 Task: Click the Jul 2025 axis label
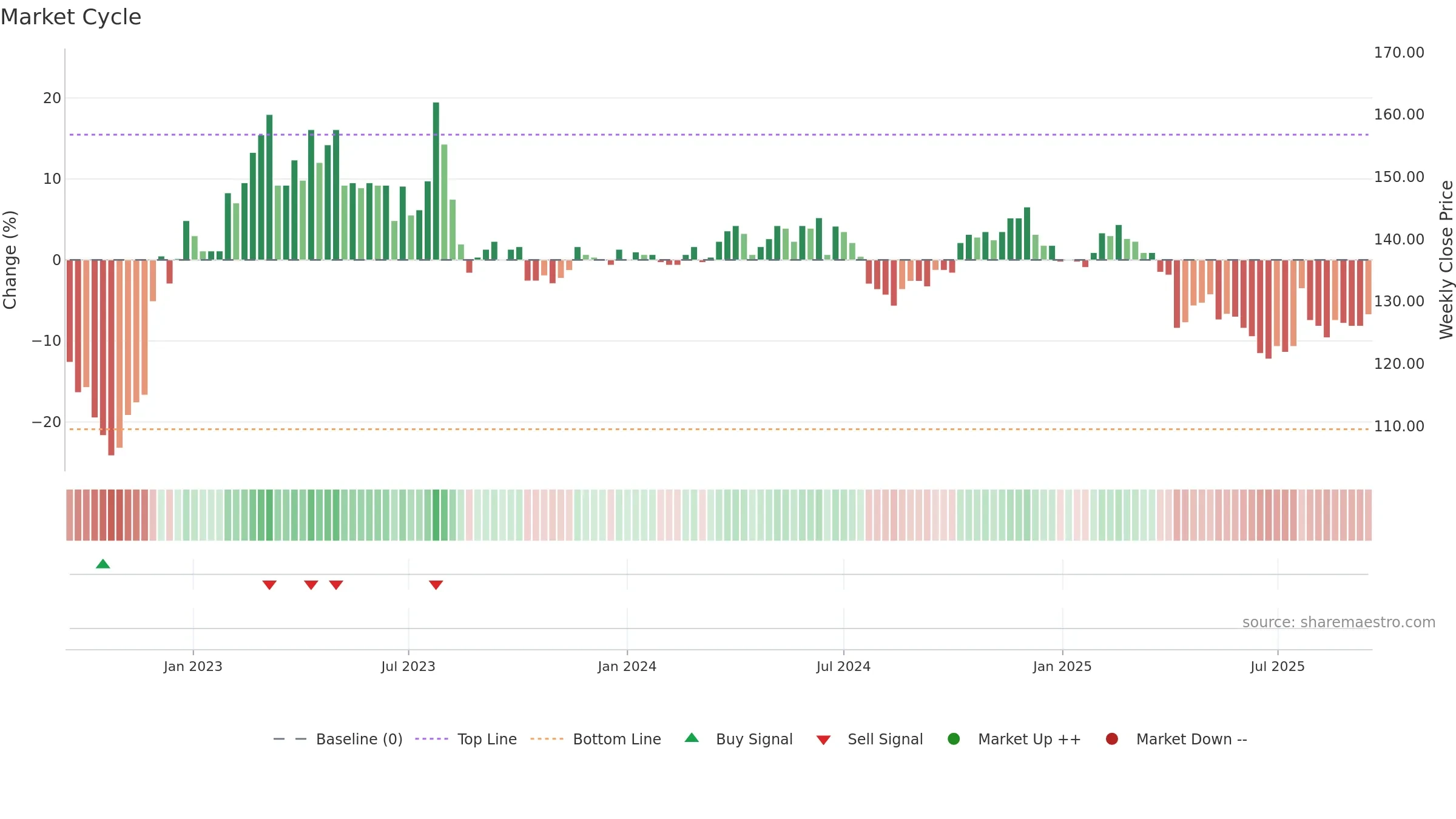coord(1278,667)
